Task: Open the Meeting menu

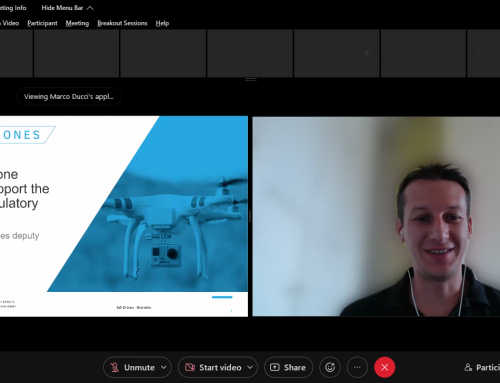Action: (x=77, y=23)
